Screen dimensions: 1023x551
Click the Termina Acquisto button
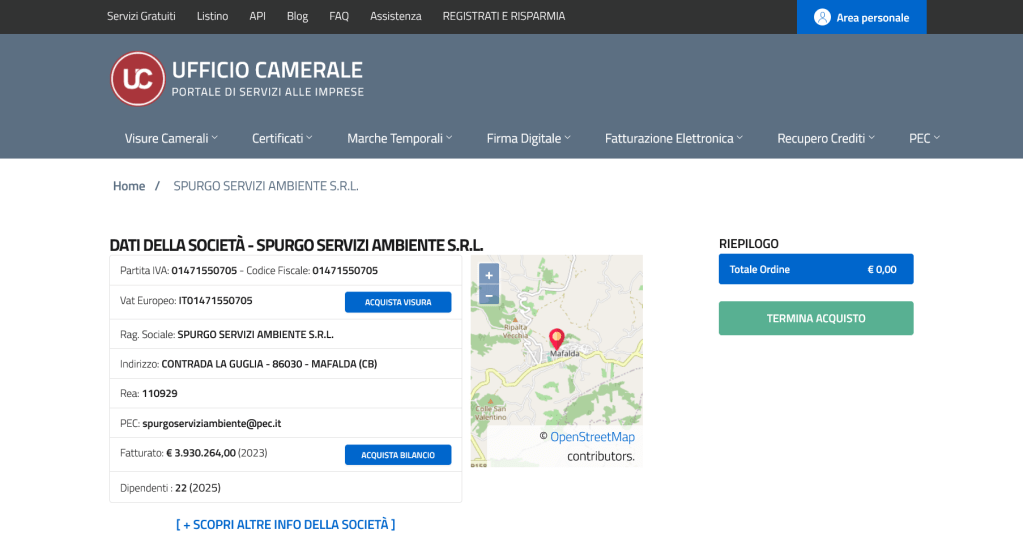pyautogui.click(x=816, y=318)
